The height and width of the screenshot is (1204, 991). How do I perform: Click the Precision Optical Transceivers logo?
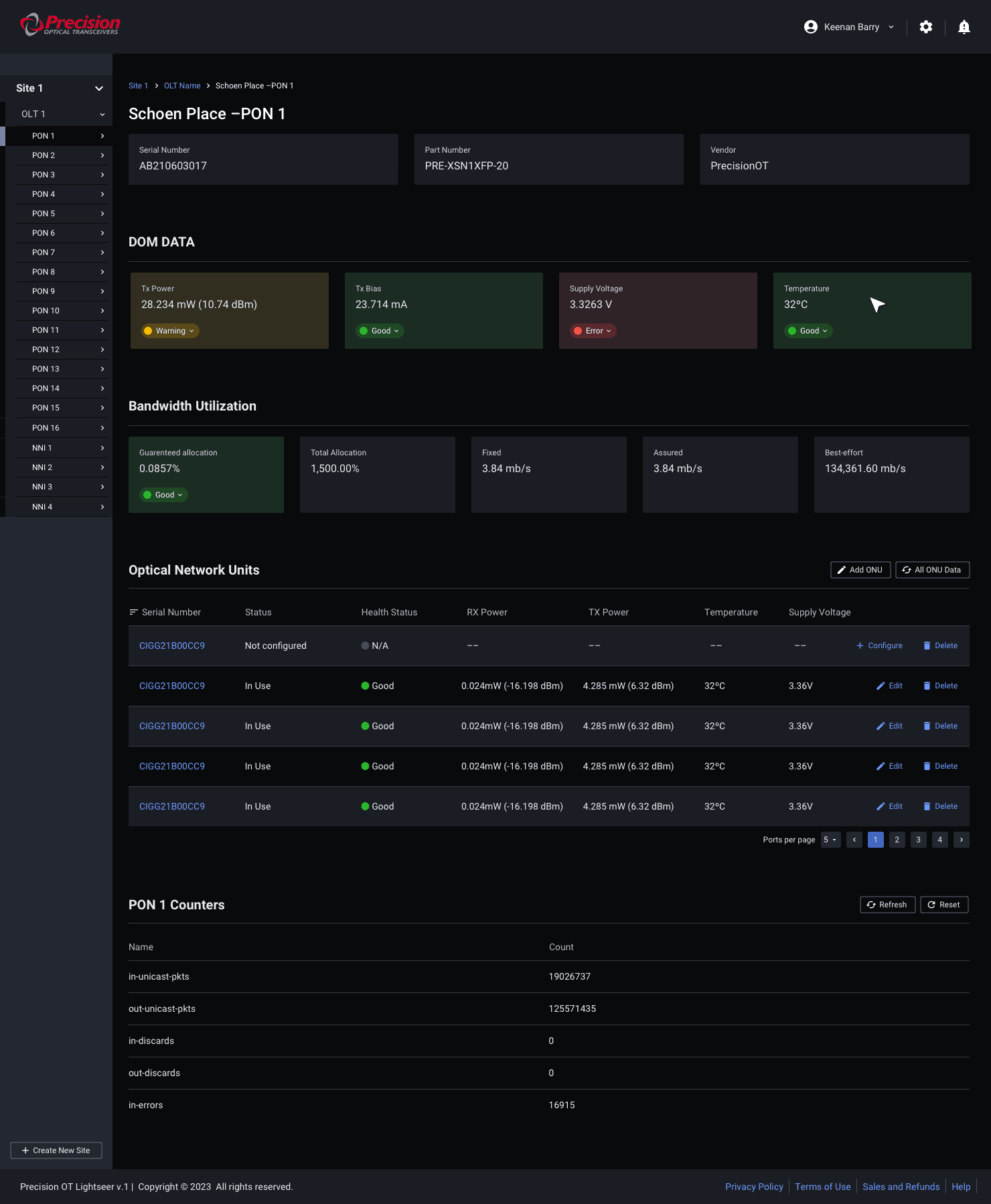(70, 25)
